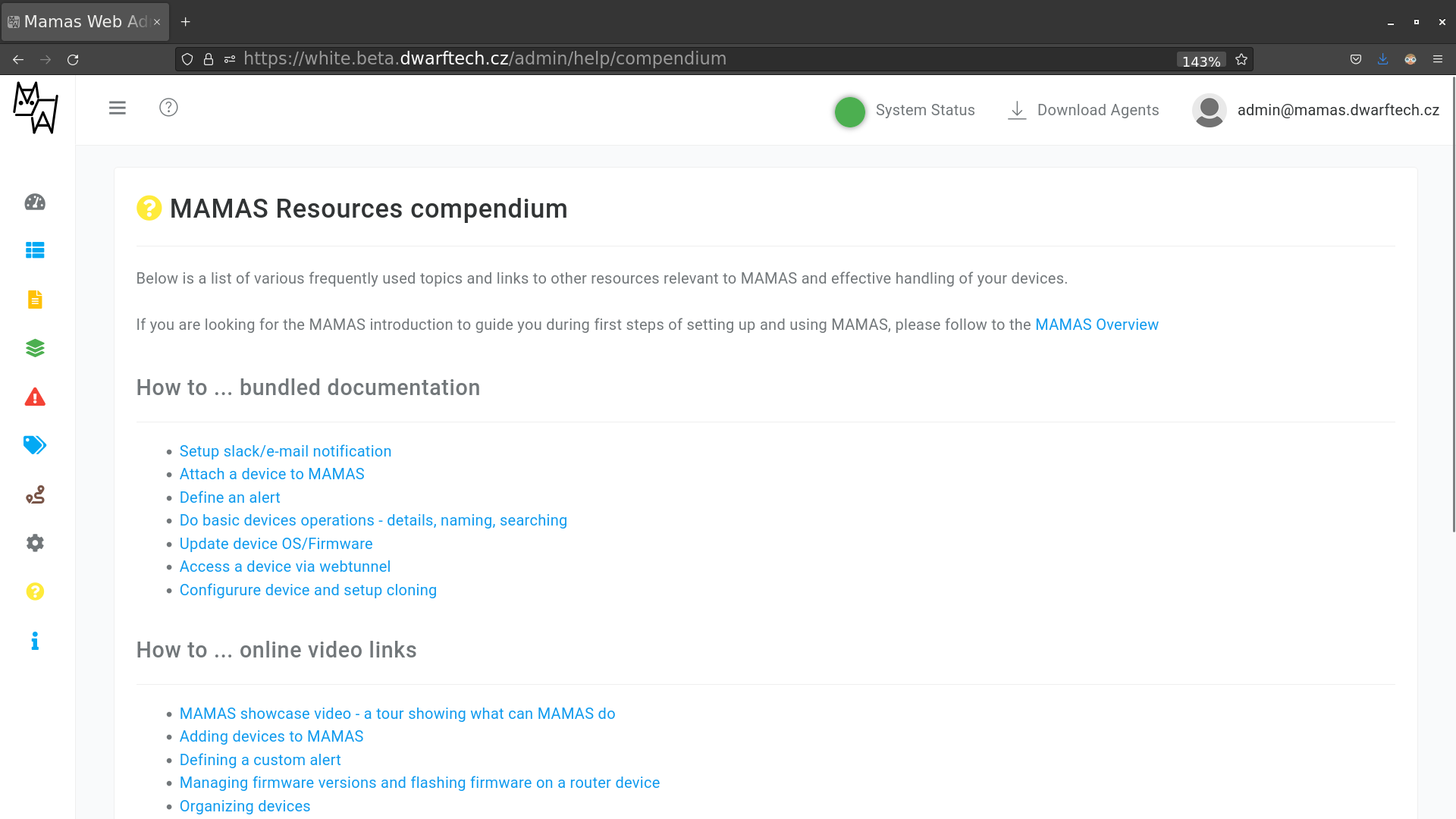Open the MAMAS Overview link
The image size is (1456, 819).
pos(1097,325)
